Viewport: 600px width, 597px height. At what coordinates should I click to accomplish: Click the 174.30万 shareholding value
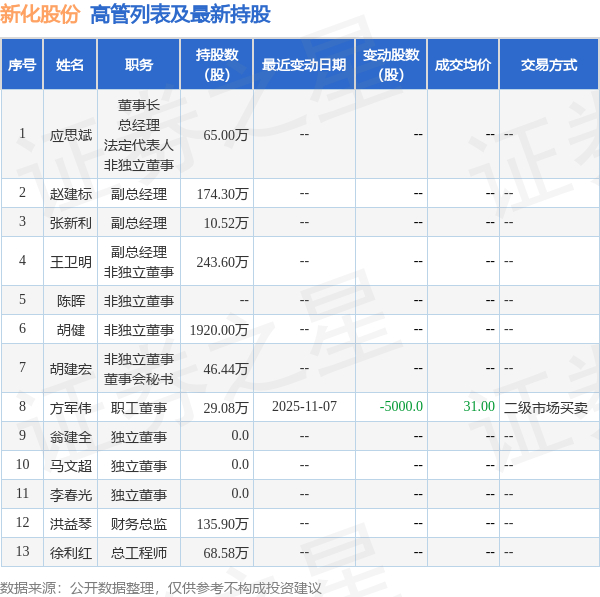[222, 194]
